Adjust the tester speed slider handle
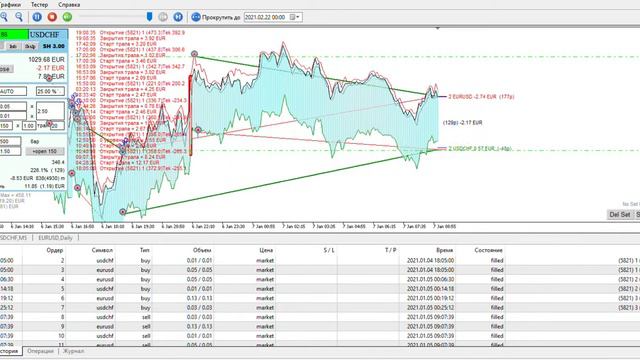 click(x=149, y=17)
